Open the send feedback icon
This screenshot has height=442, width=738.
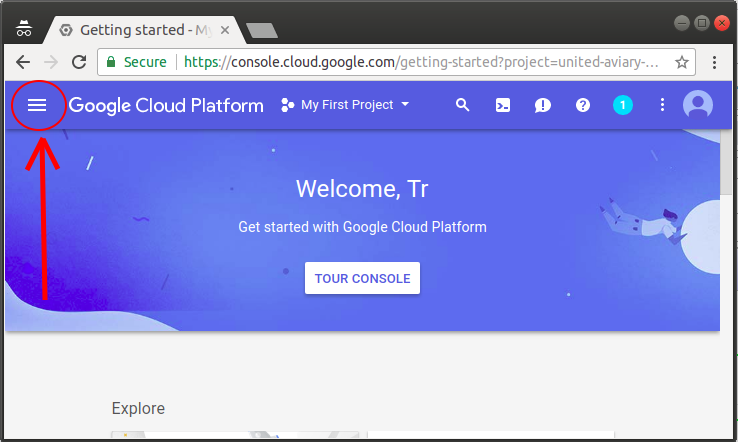542,105
